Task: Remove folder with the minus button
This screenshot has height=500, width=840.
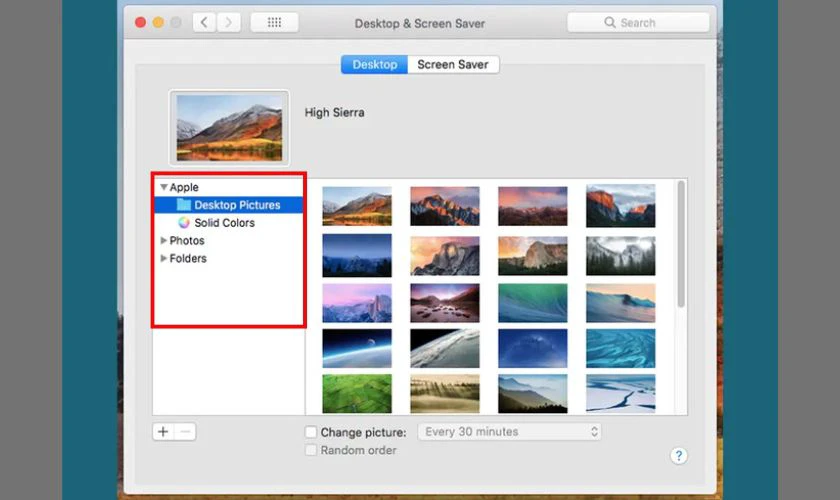Action: click(x=185, y=431)
